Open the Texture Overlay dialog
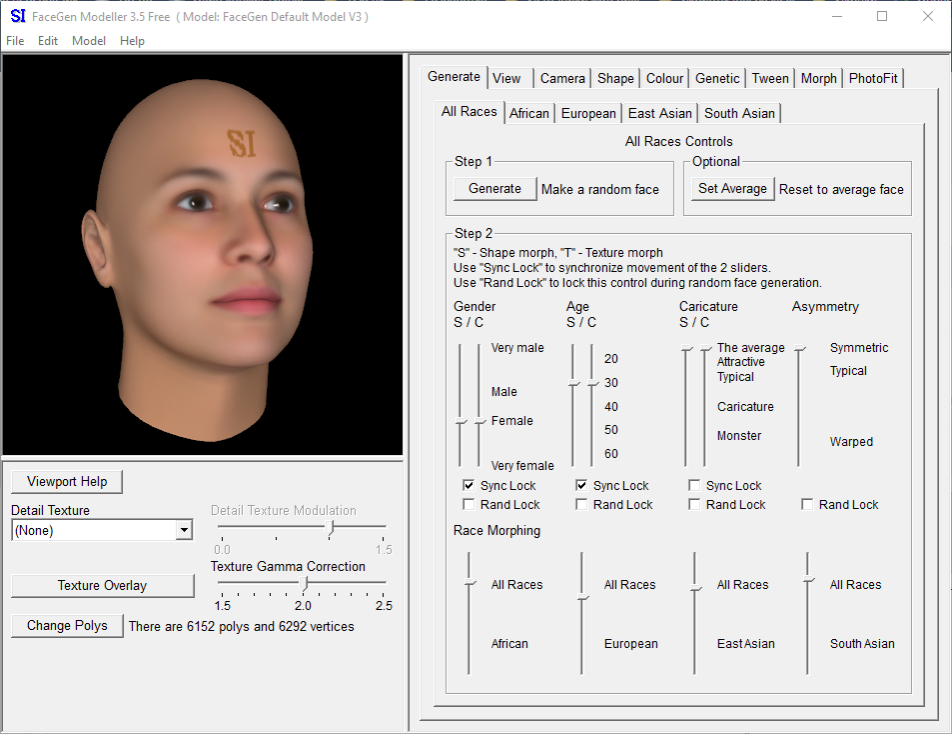Image resolution: width=952 pixels, height=734 pixels. 102,585
